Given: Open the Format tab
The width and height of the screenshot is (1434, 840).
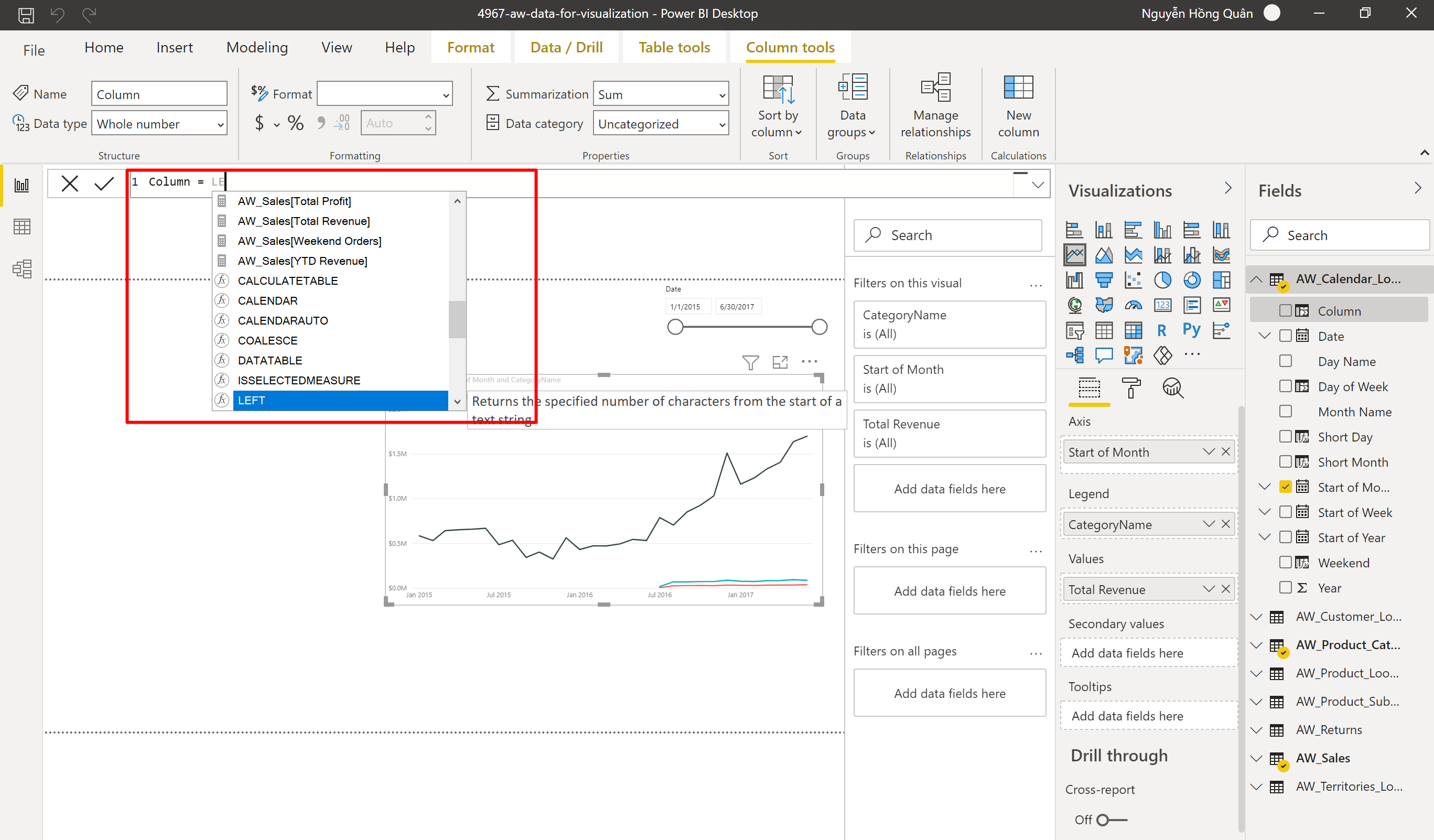Looking at the screenshot, I should pyautogui.click(x=471, y=47).
